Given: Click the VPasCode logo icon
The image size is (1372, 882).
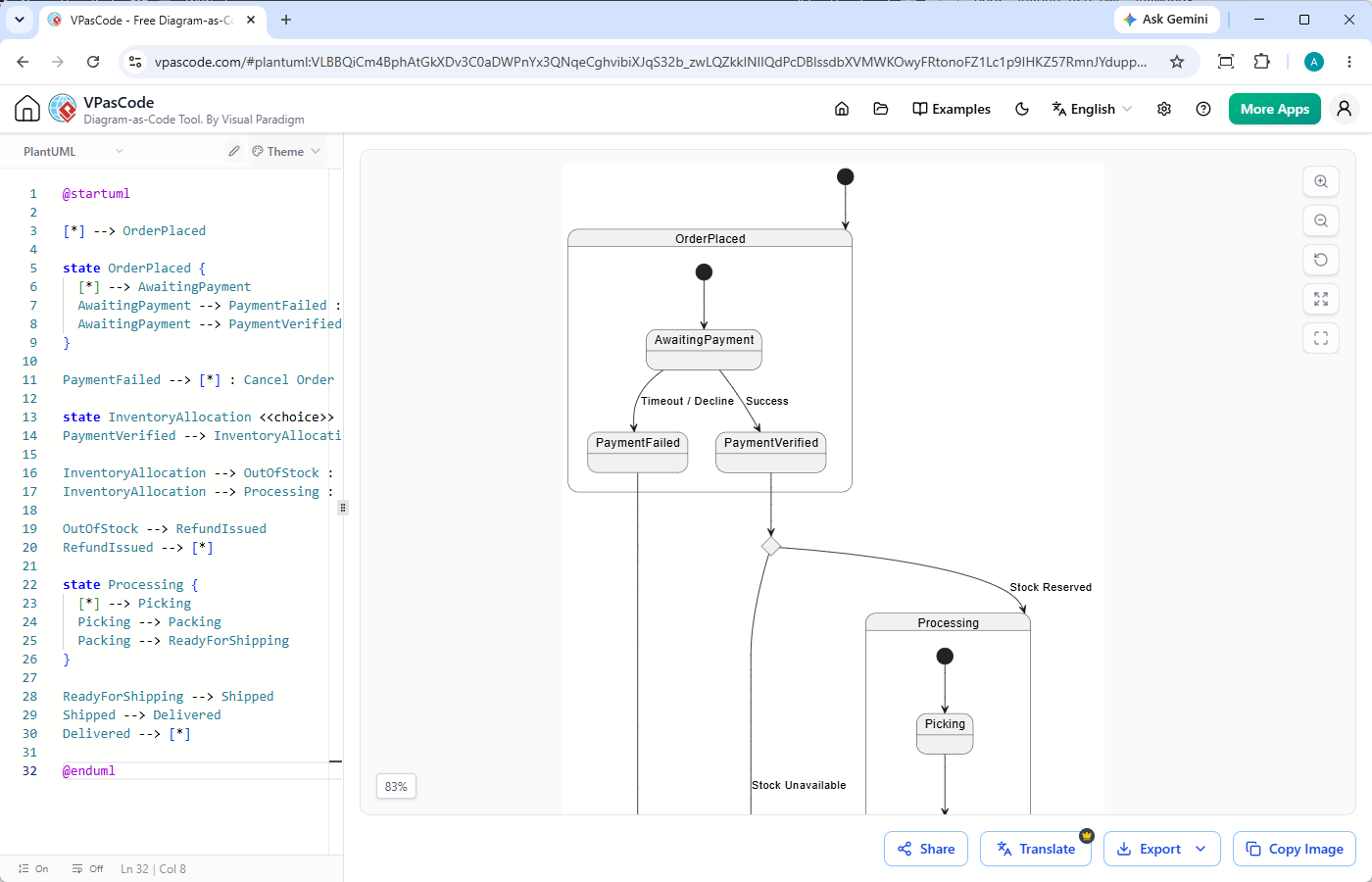Looking at the screenshot, I should pyautogui.click(x=63, y=109).
